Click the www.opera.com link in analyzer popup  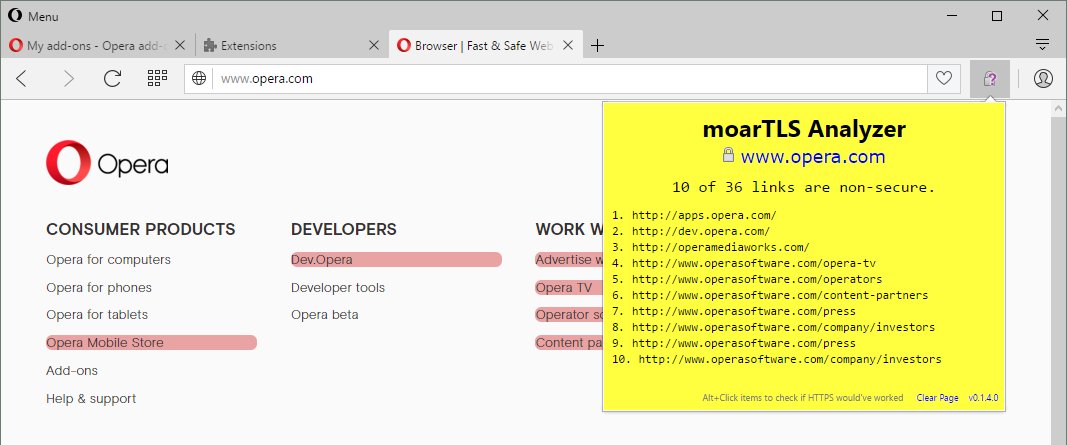[812, 157]
